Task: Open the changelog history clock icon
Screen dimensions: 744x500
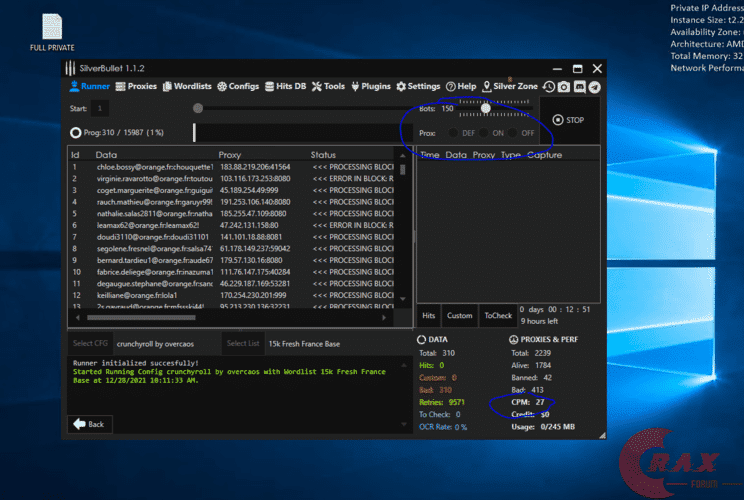Action: [547, 87]
